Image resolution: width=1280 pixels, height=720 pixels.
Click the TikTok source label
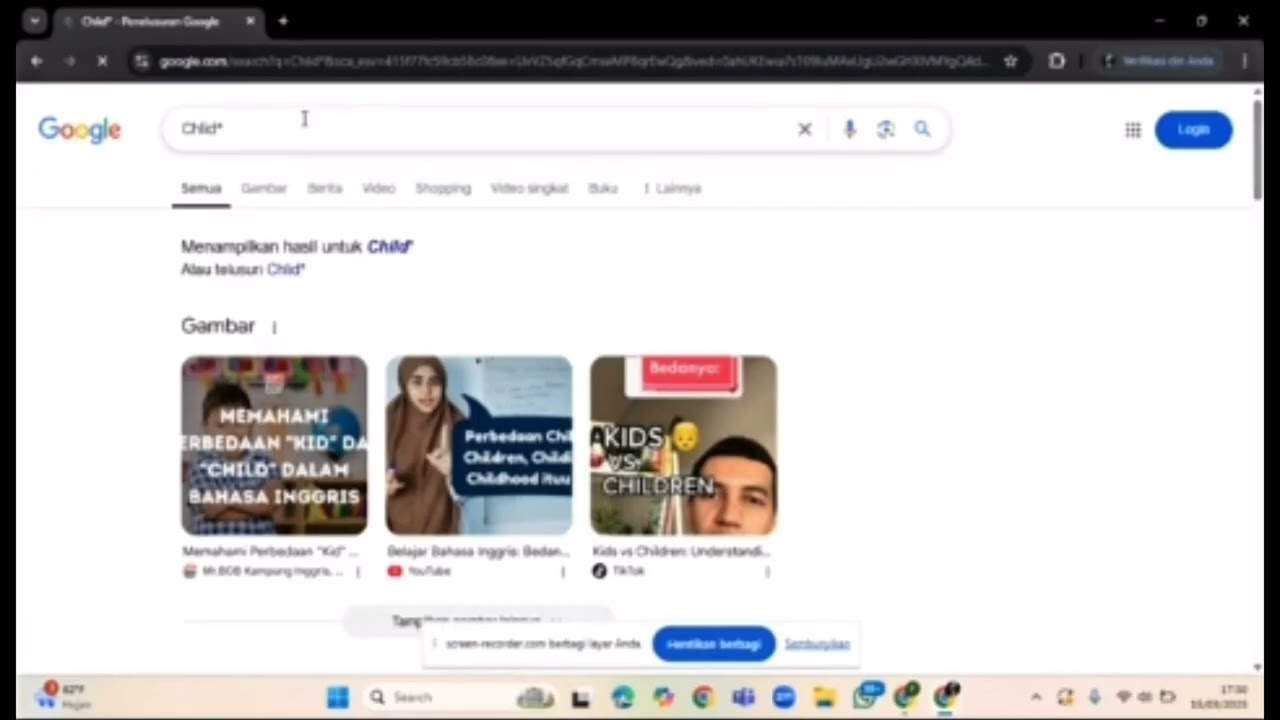click(x=629, y=571)
